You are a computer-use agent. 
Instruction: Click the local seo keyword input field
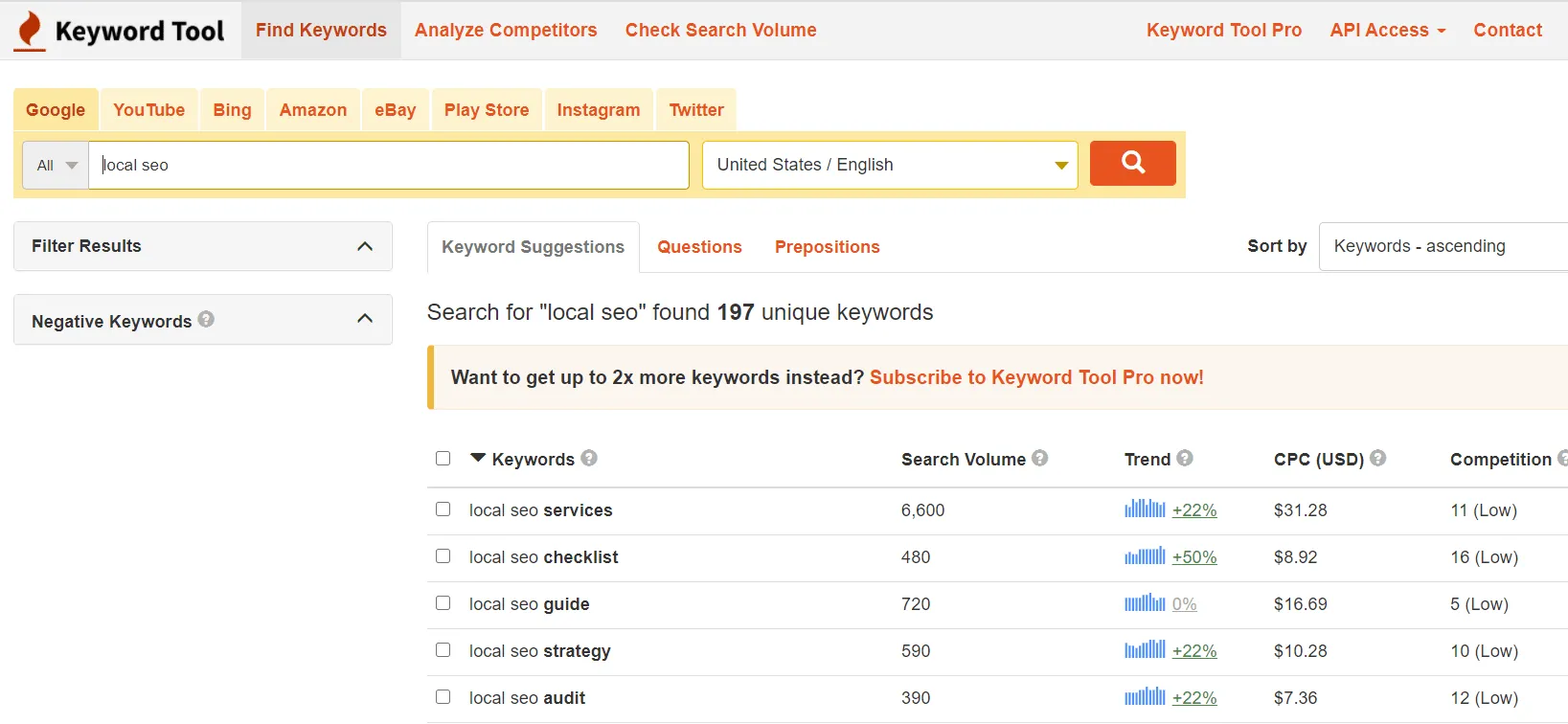pos(388,165)
